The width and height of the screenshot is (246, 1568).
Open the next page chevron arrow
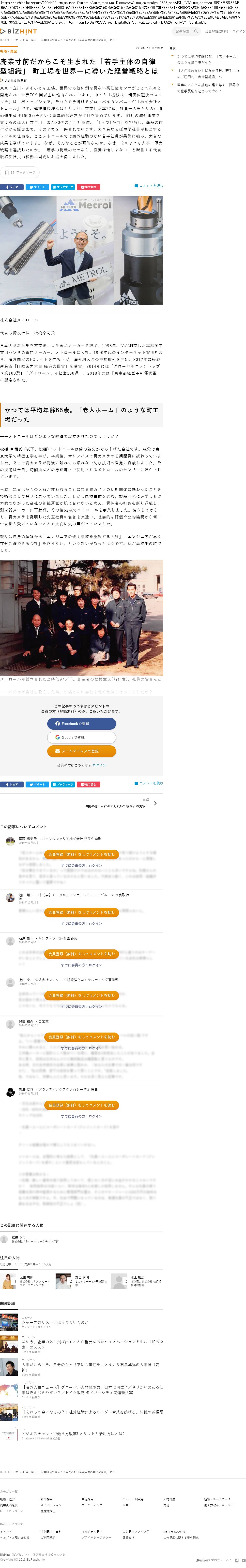click(x=155, y=803)
